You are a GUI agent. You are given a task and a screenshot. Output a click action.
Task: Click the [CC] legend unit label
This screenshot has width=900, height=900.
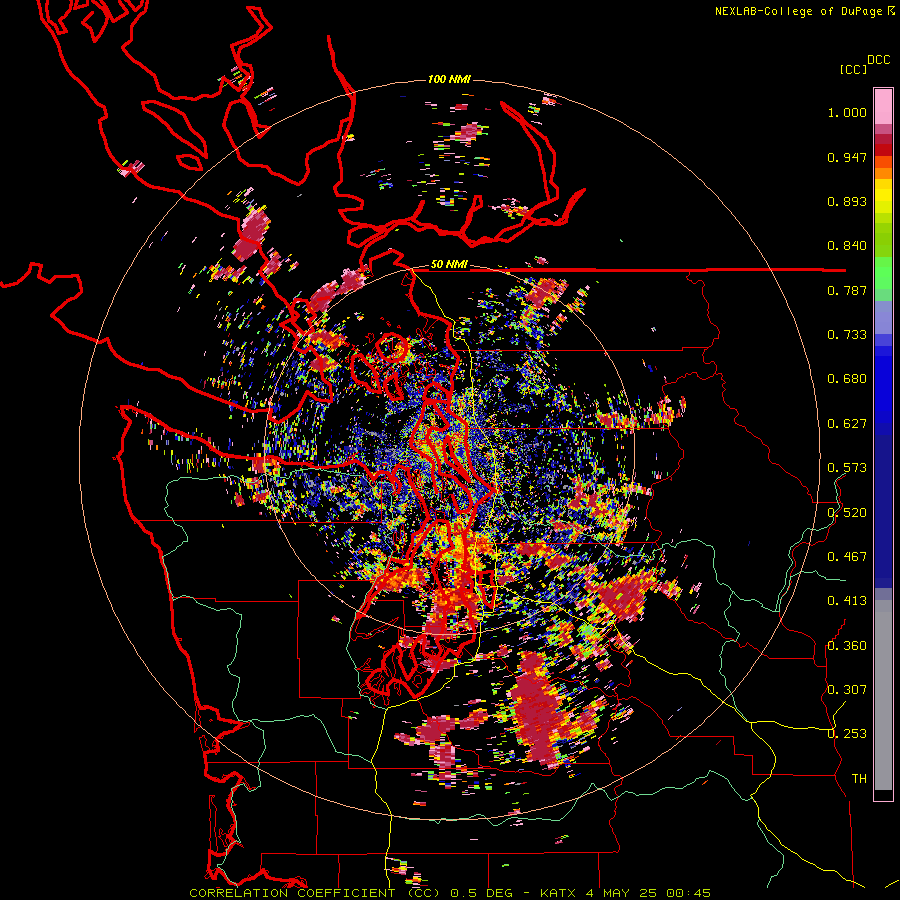coord(853,69)
